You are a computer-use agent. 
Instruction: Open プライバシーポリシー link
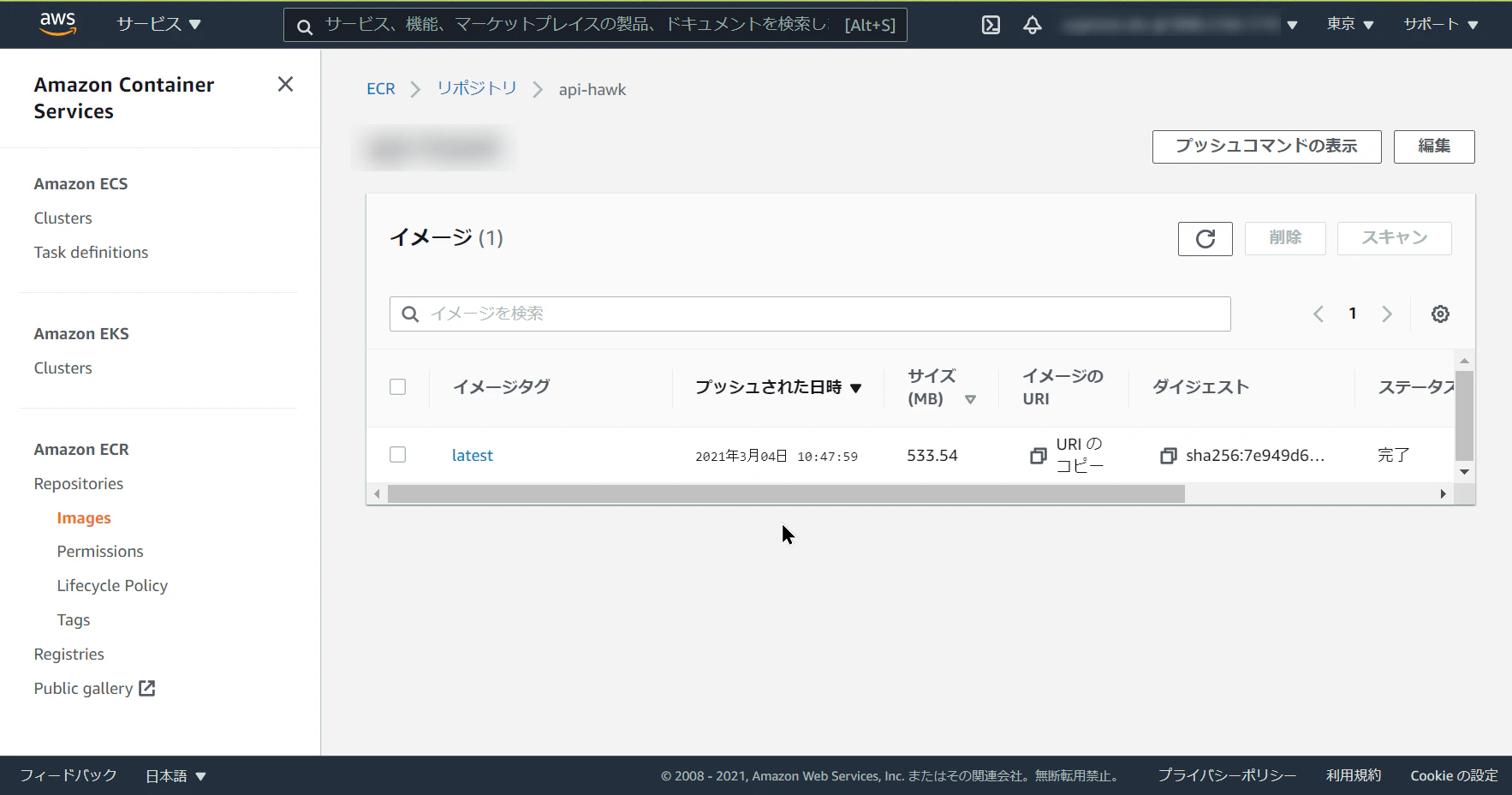pos(1227,775)
